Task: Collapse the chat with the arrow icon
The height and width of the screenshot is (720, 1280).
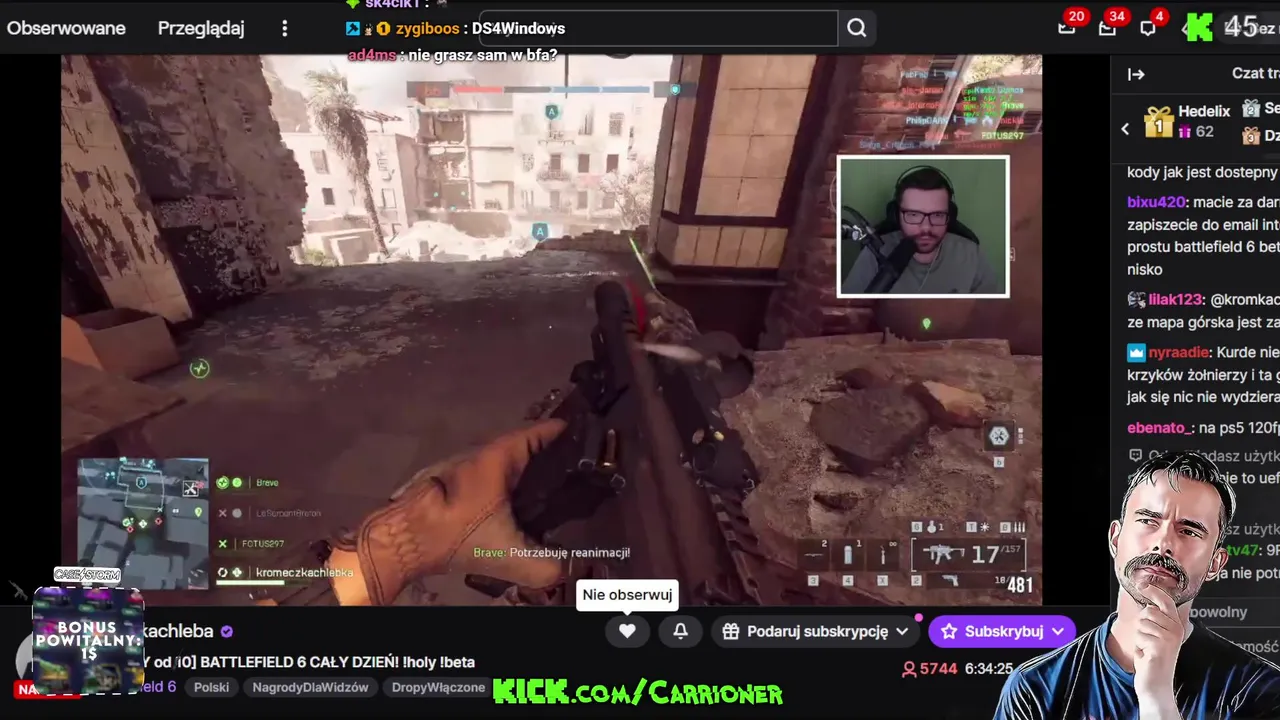Action: point(1136,74)
